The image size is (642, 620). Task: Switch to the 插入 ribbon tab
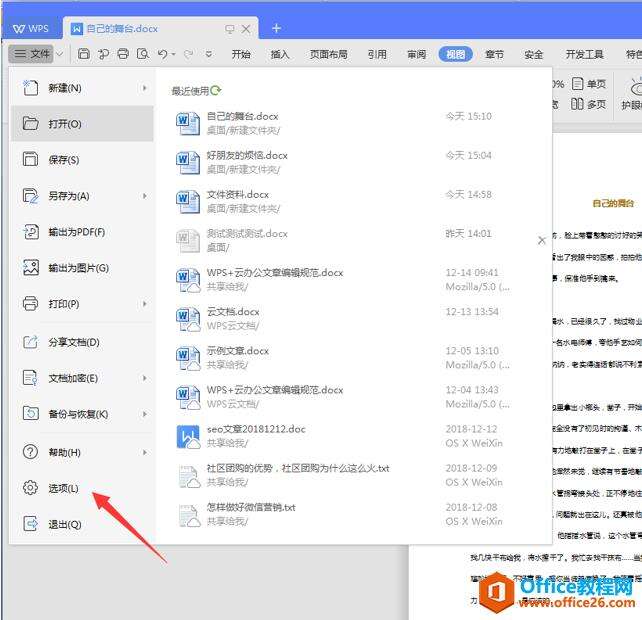click(x=280, y=55)
